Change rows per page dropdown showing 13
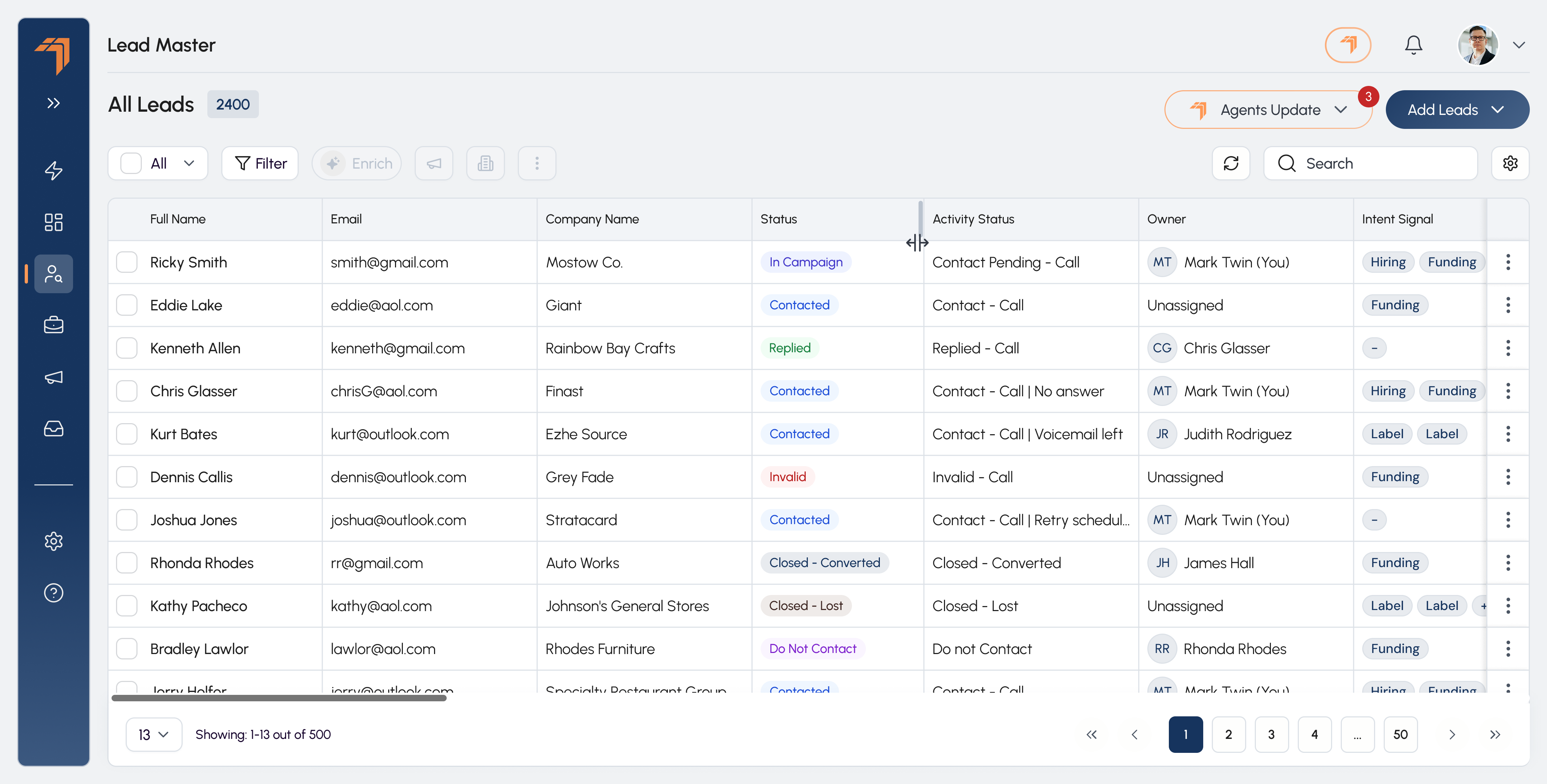This screenshot has height=784, width=1547. [x=154, y=734]
